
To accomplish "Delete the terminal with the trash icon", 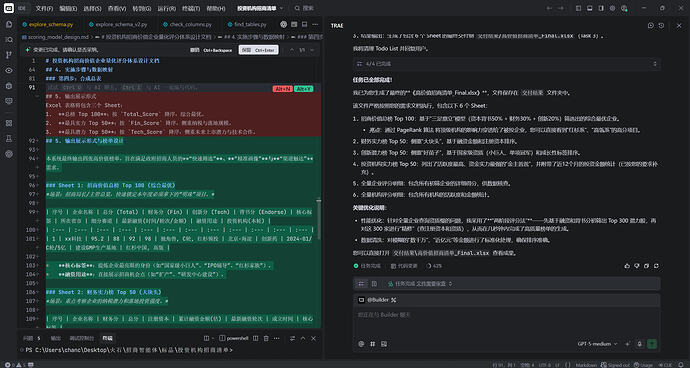I will tap(266, 338).
